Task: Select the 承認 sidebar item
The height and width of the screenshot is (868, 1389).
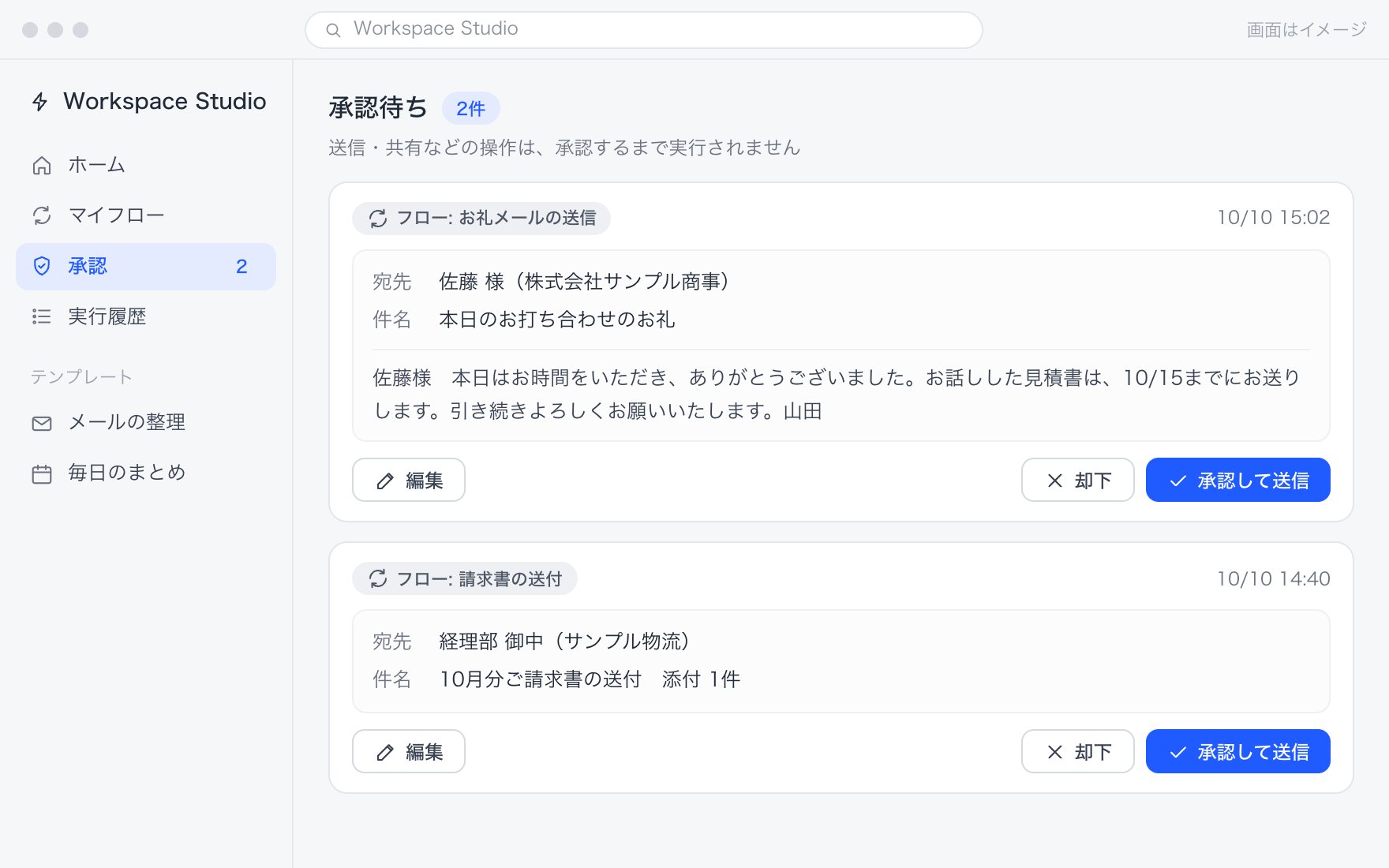Action: click(x=146, y=267)
